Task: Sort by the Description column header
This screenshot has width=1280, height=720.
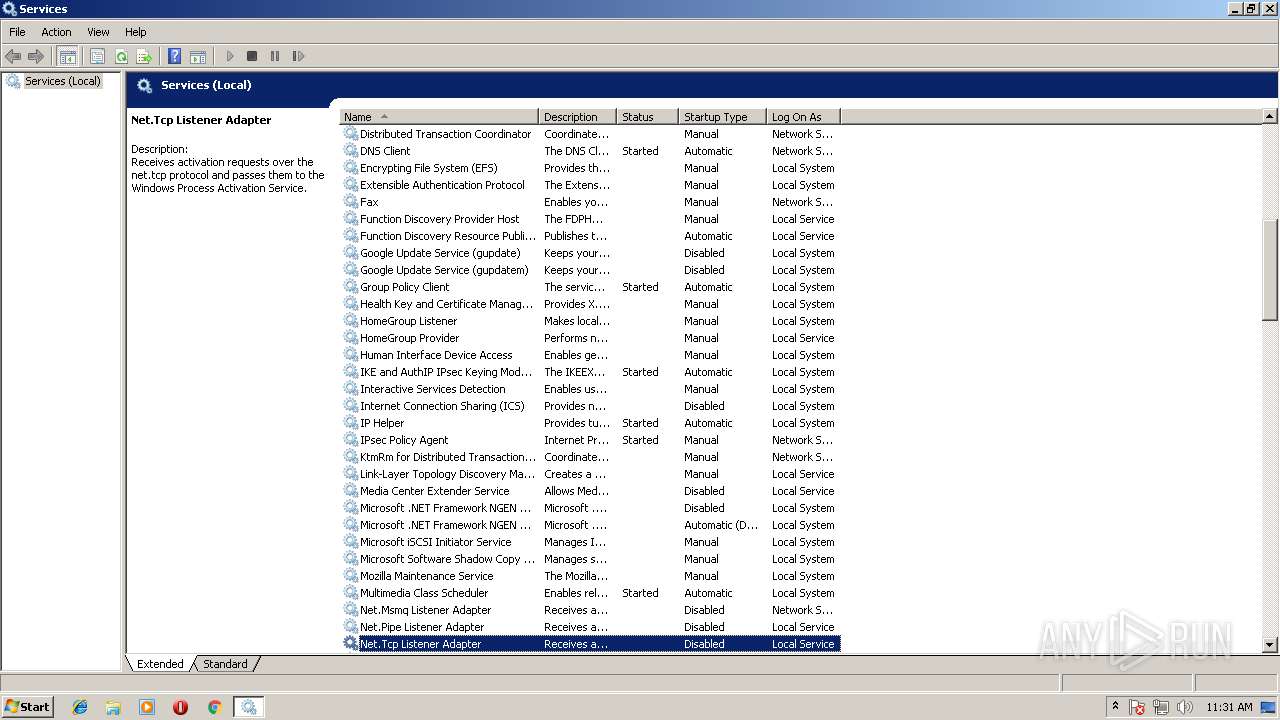Action: coord(577,117)
